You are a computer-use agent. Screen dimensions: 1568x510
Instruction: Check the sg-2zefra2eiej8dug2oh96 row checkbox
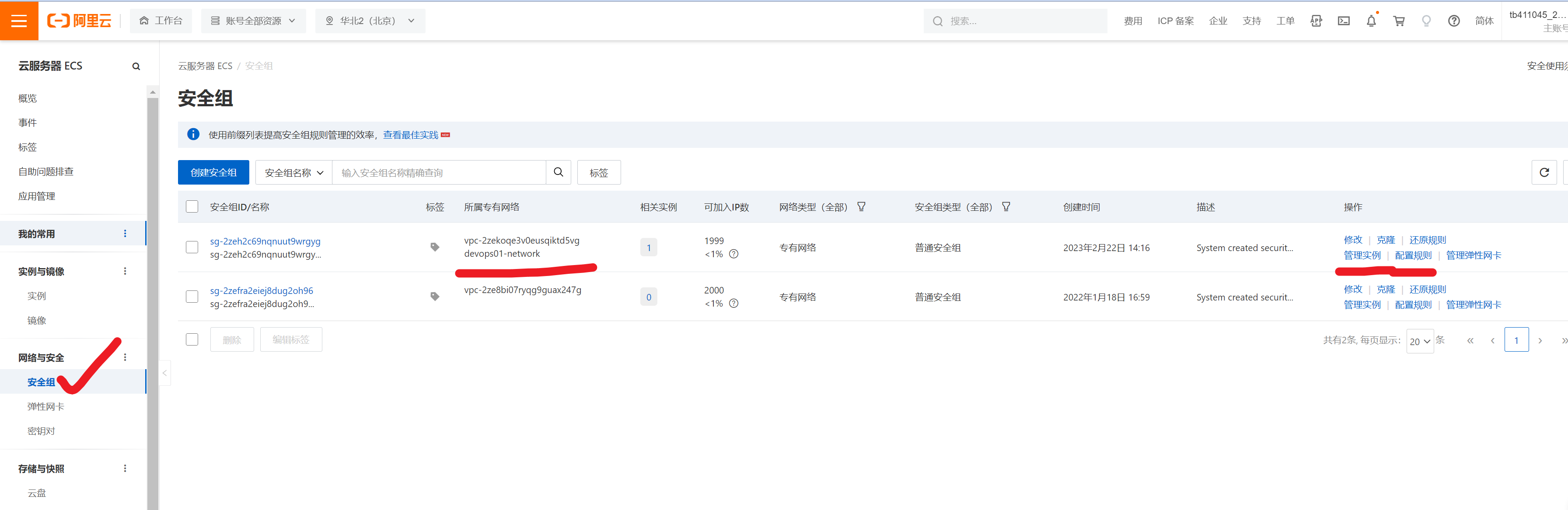(192, 297)
